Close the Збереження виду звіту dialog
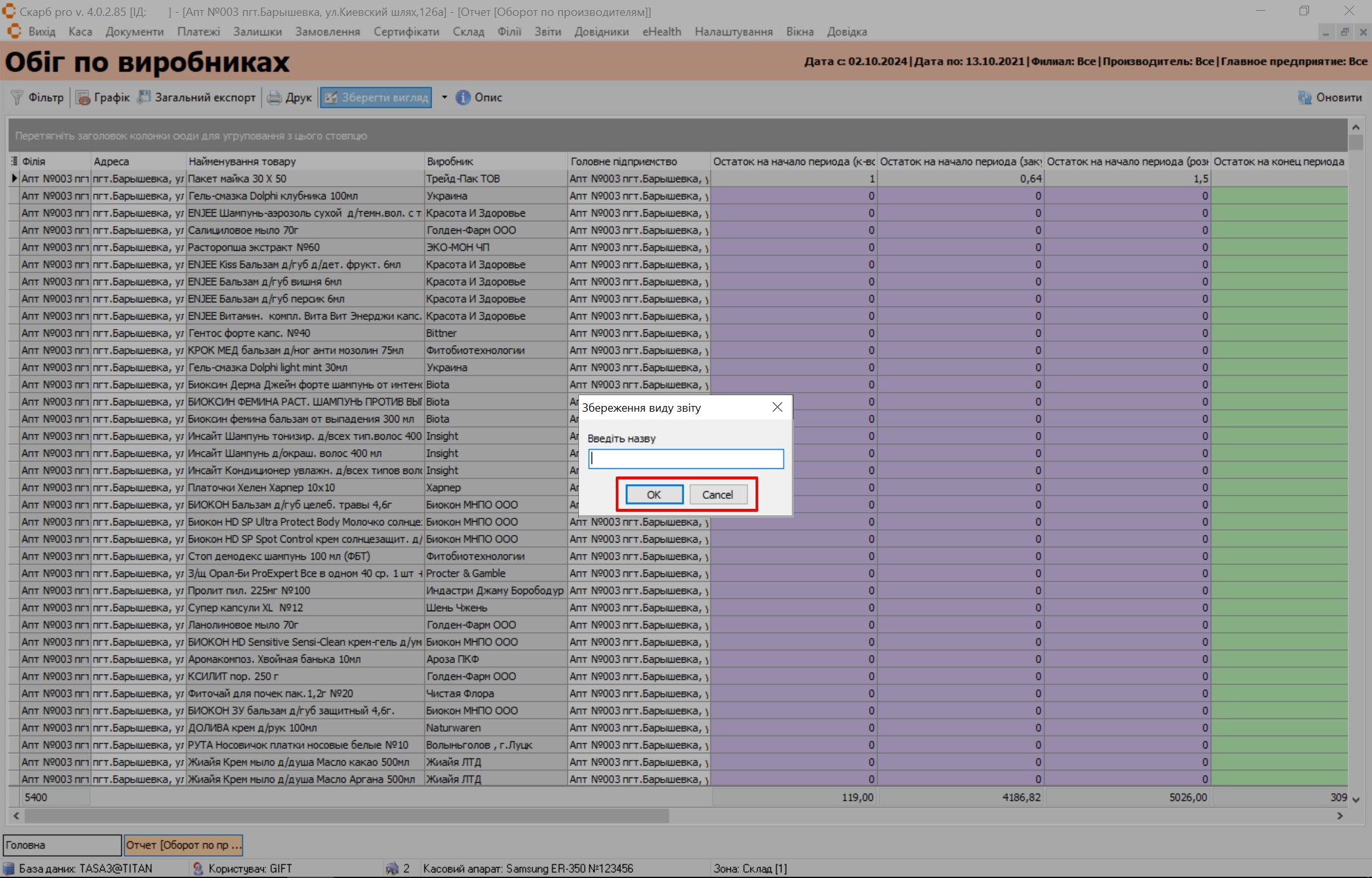This screenshot has width=1372, height=878. pos(777,407)
